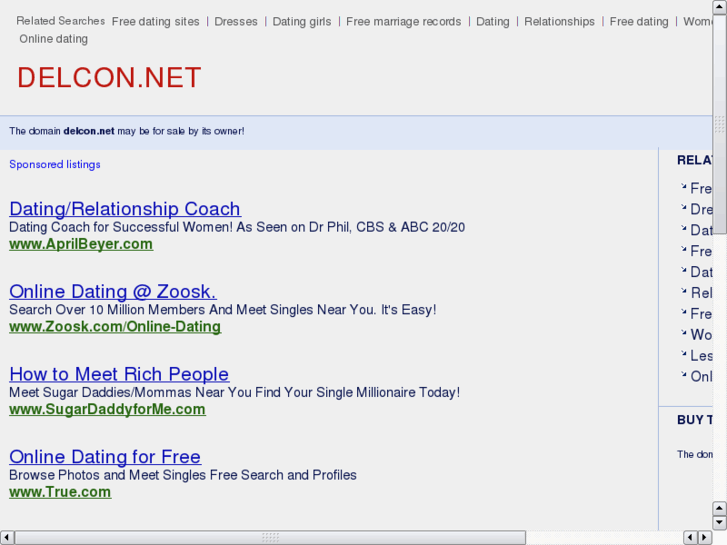The image size is (727, 545).
Task: Open 'Free dating sites' related search
Action: 155,21
